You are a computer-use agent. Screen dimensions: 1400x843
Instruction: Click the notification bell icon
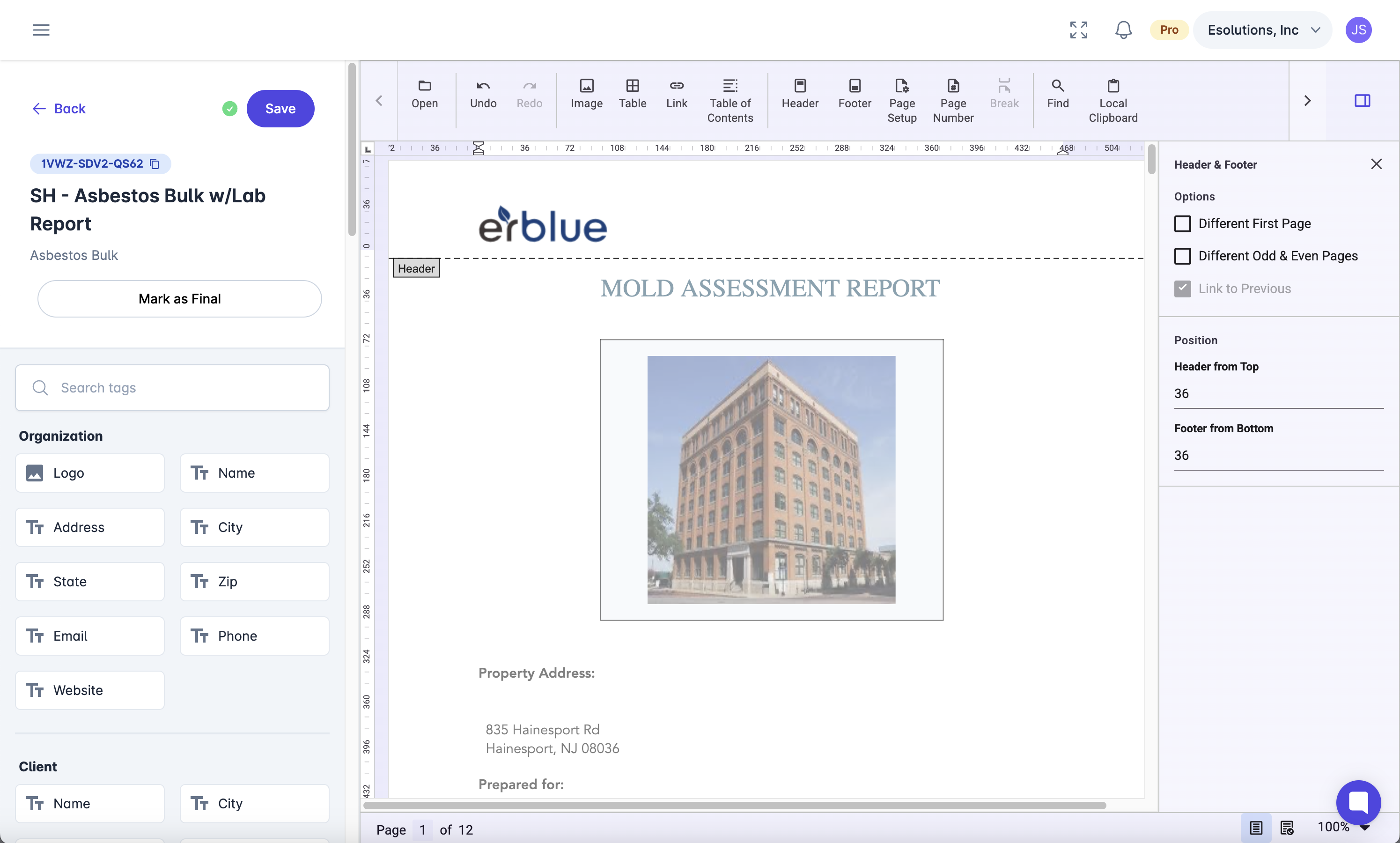click(1123, 30)
